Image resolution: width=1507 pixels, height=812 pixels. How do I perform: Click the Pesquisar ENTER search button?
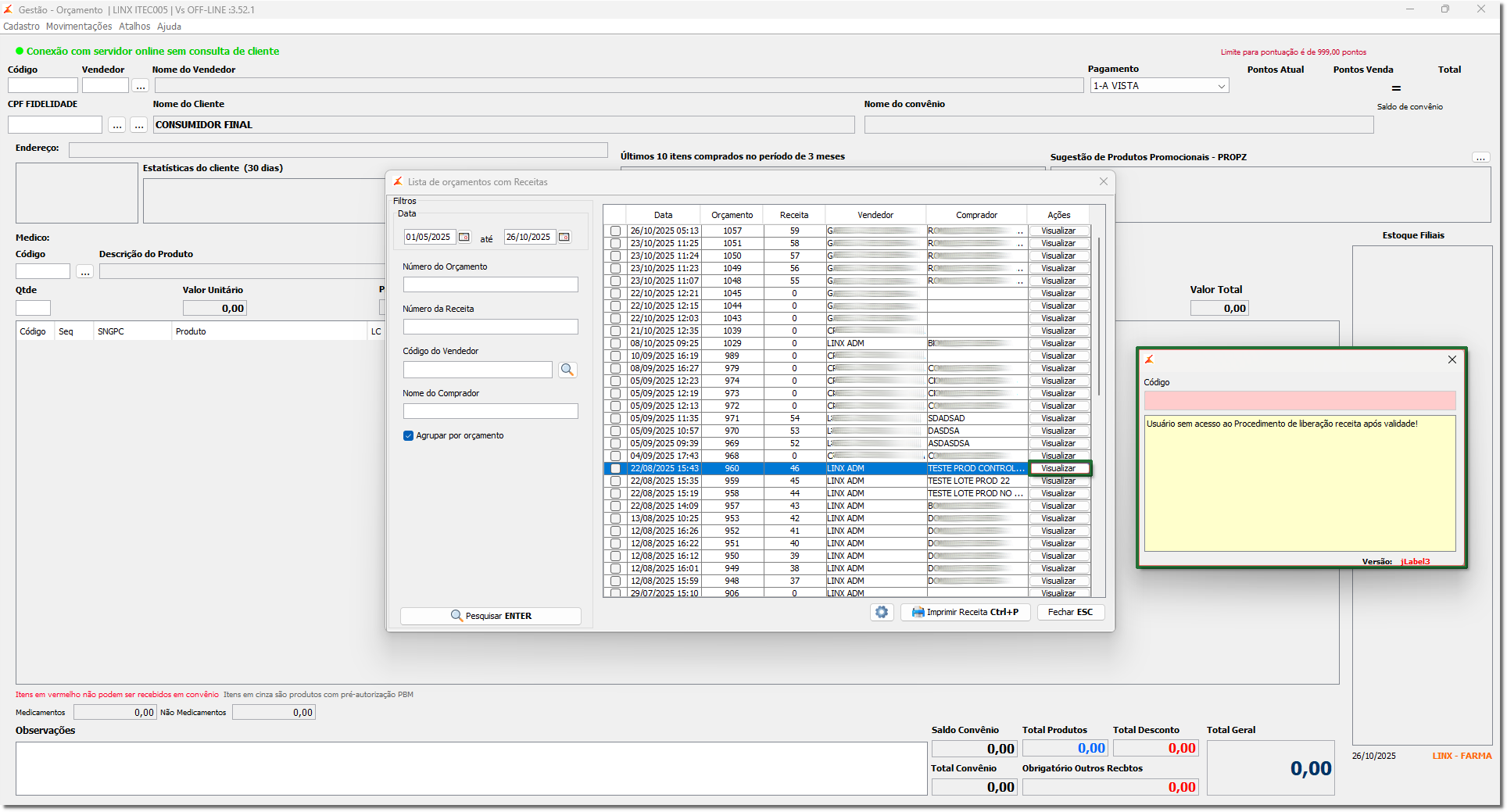(491, 616)
